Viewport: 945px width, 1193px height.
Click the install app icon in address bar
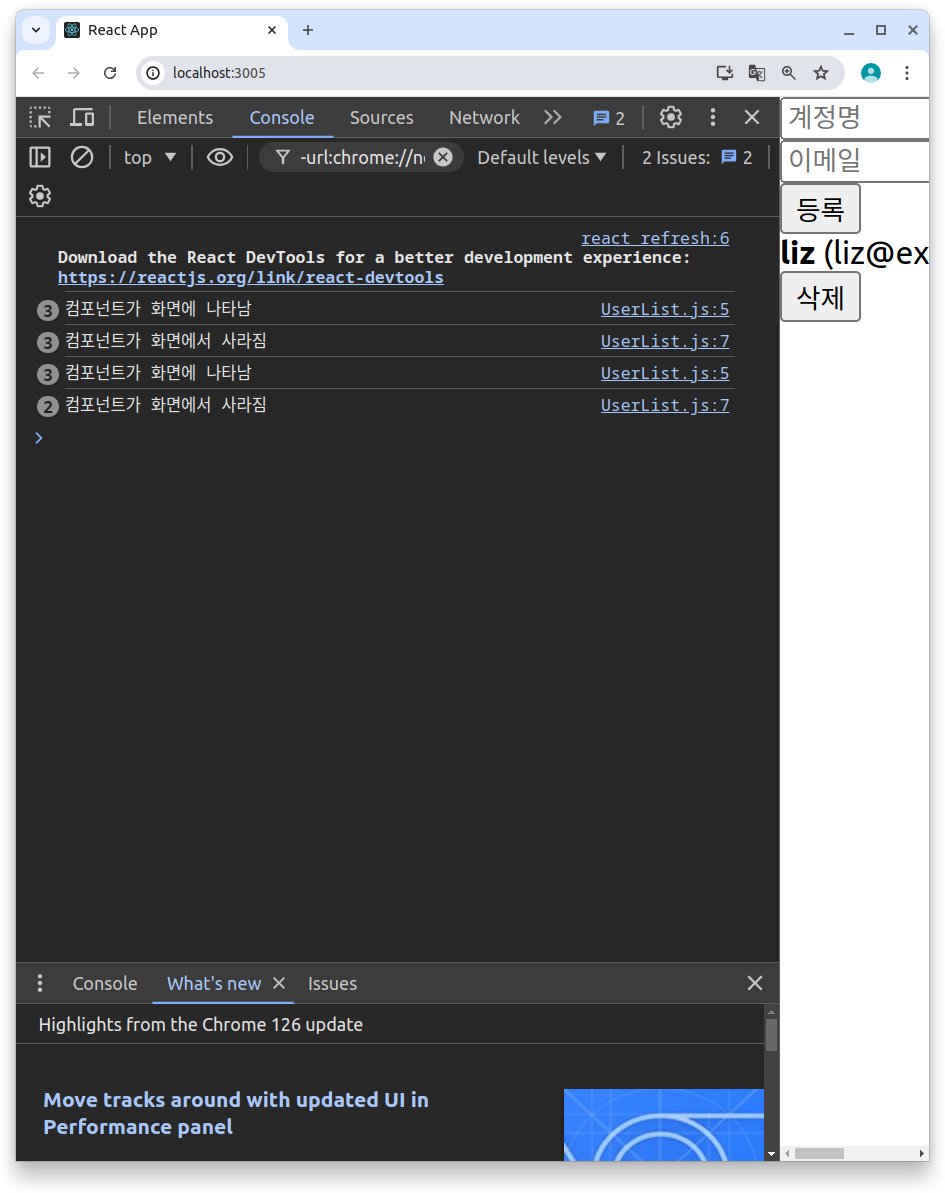click(724, 73)
